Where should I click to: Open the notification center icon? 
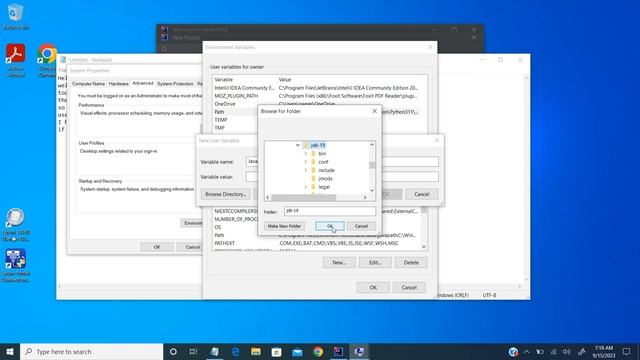627,351
